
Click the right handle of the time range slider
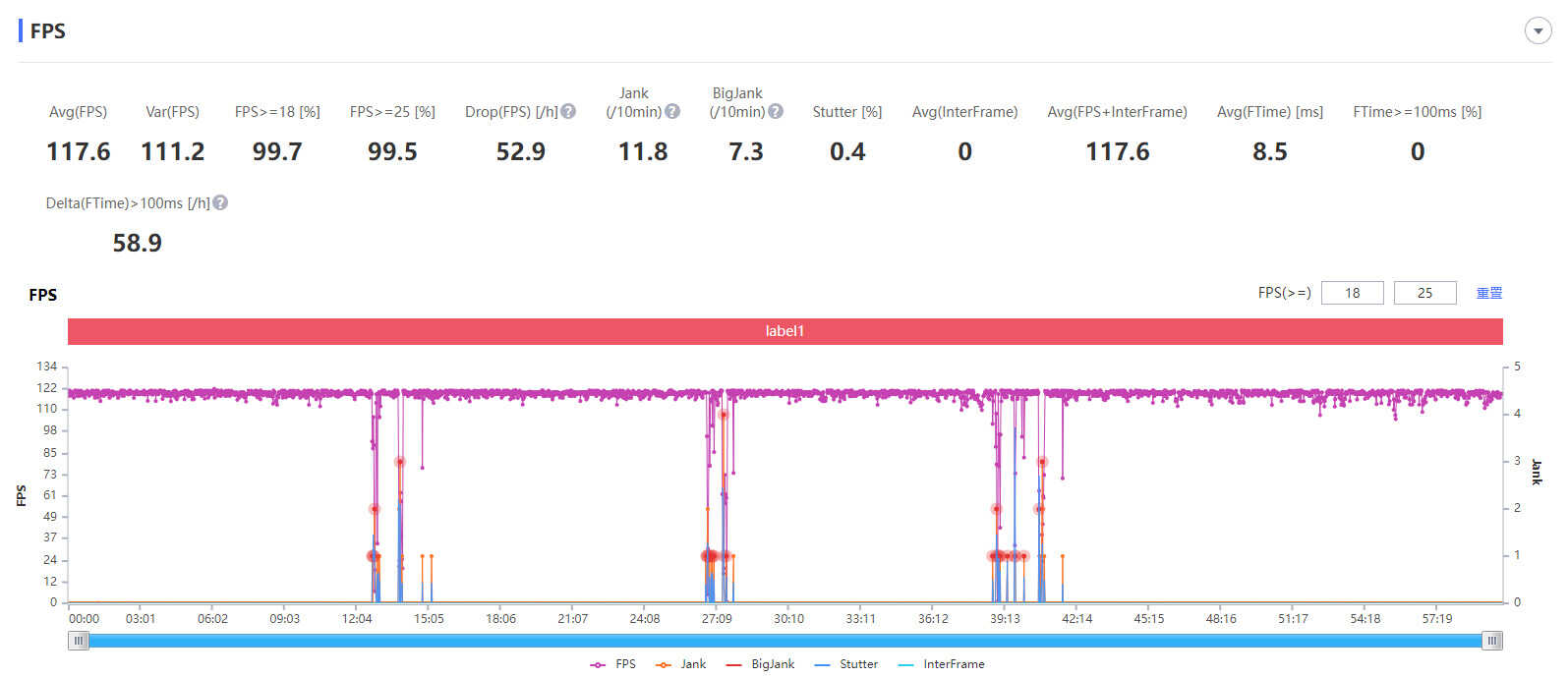coord(1492,641)
